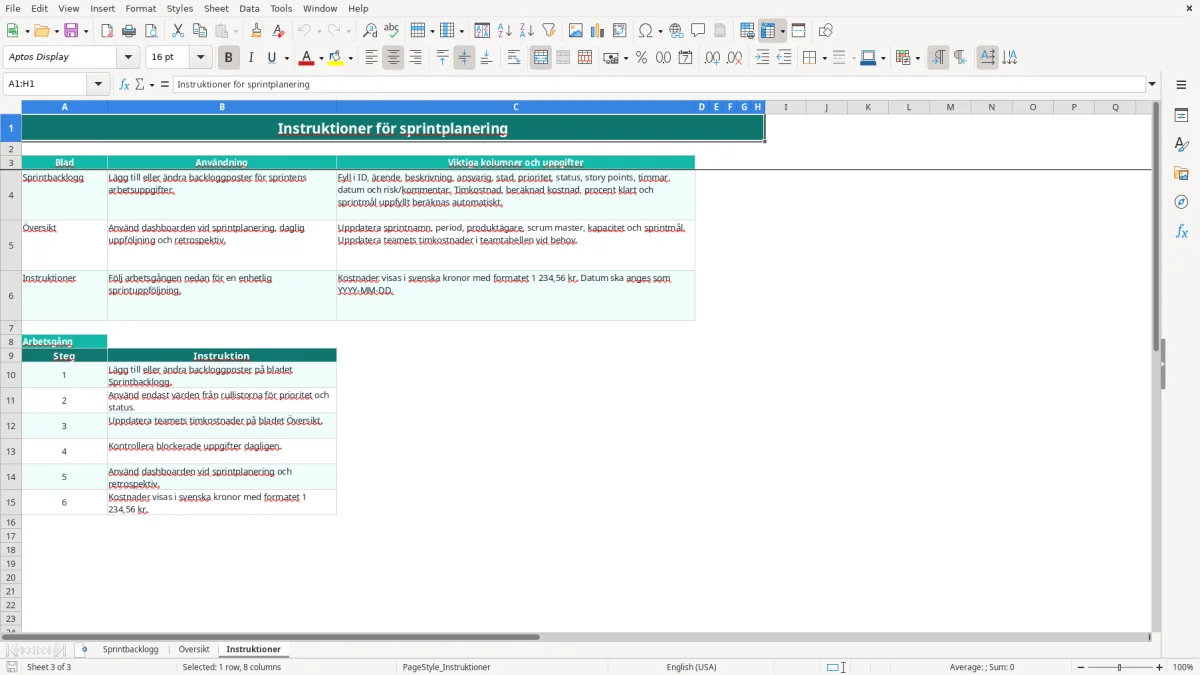Insert an image via the Image icon

(575, 31)
